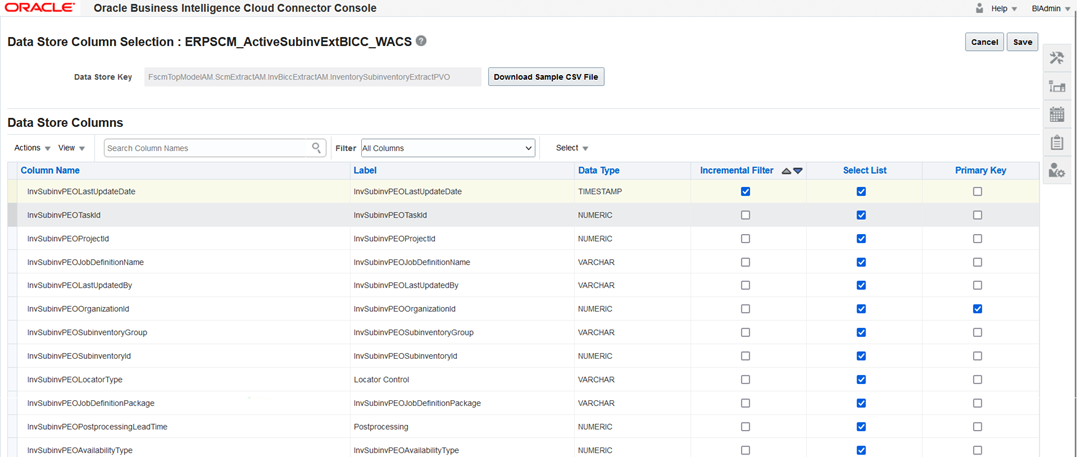Viewport: 1077px width, 457px height.
Task: Click the Cancel button
Action: (x=984, y=42)
